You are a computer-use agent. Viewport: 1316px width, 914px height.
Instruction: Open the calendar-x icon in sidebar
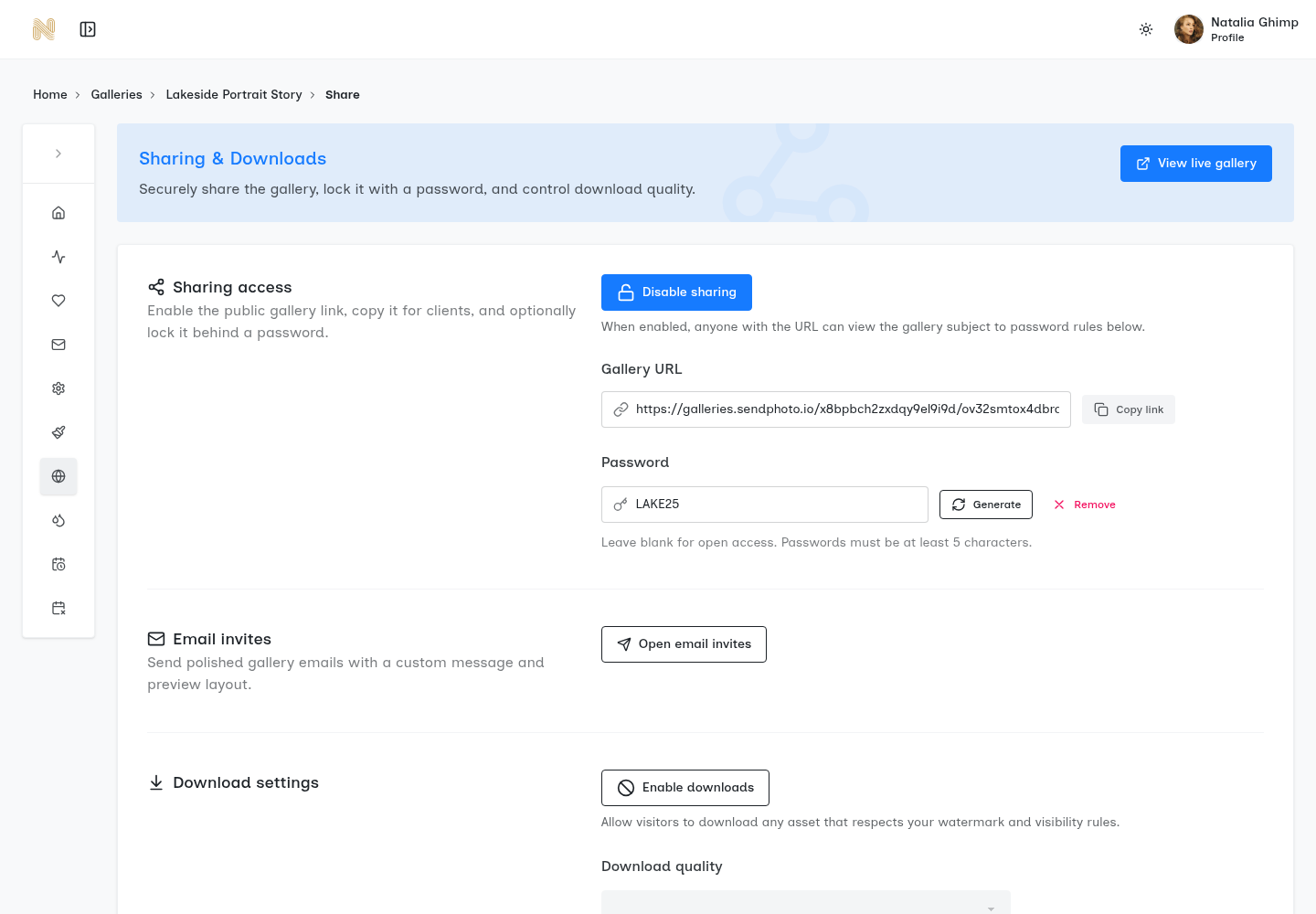pyautogui.click(x=58, y=608)
